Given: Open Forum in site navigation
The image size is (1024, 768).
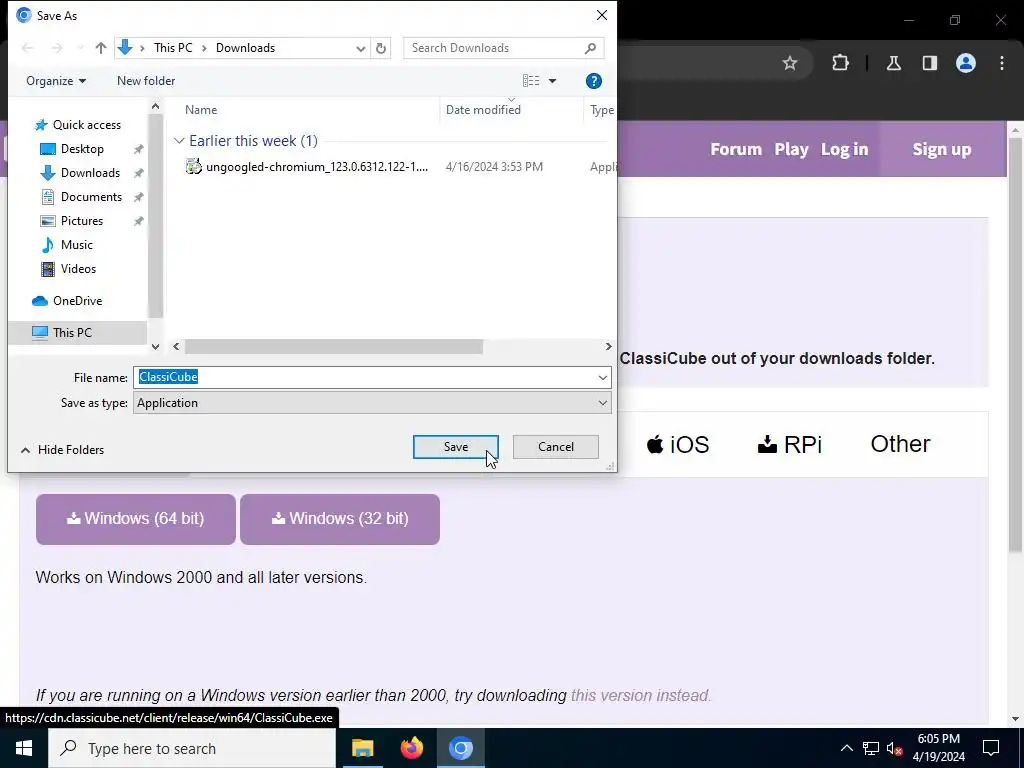Looking at the screenshot, I should click(736, 150).
